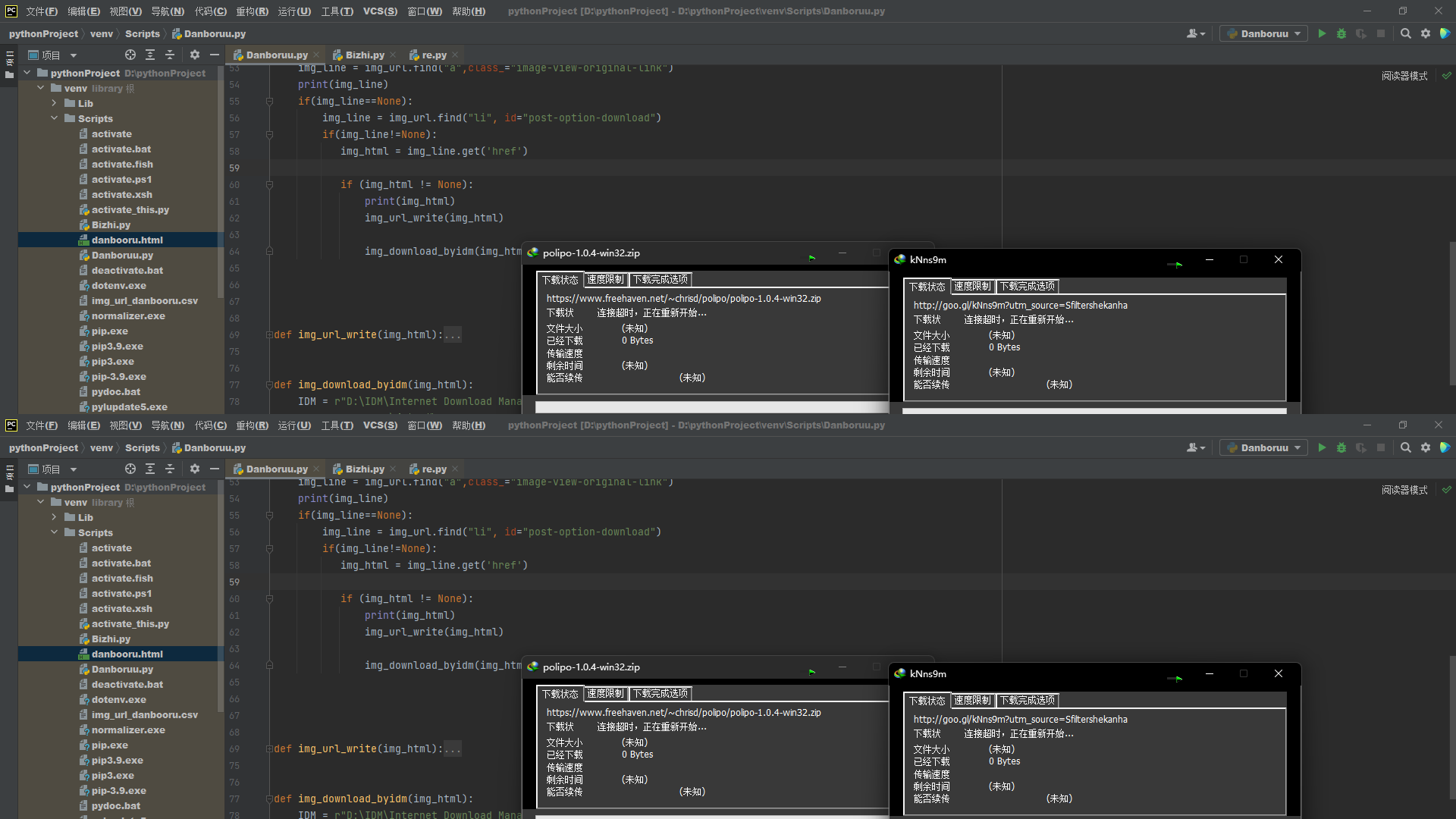
Task: Click the locate-file crosshair icon in upper Project panel
Action: (x=130, y=55)
